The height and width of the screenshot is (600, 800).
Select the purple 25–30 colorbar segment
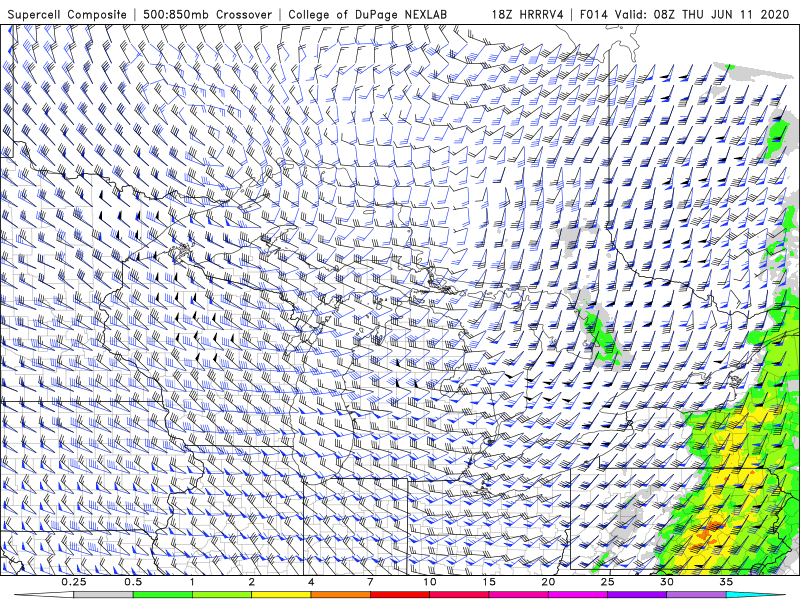(x=637, y=595)
